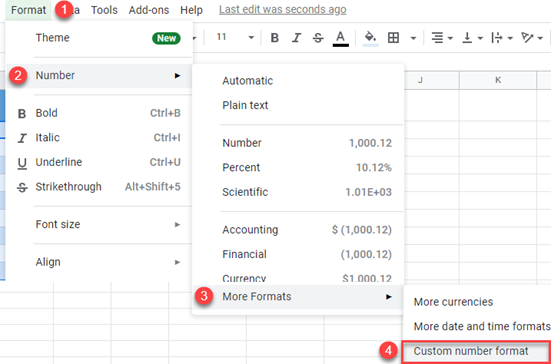551x364 pixels.
Task: Expand the Font size submenu
Action: point(99,224)
